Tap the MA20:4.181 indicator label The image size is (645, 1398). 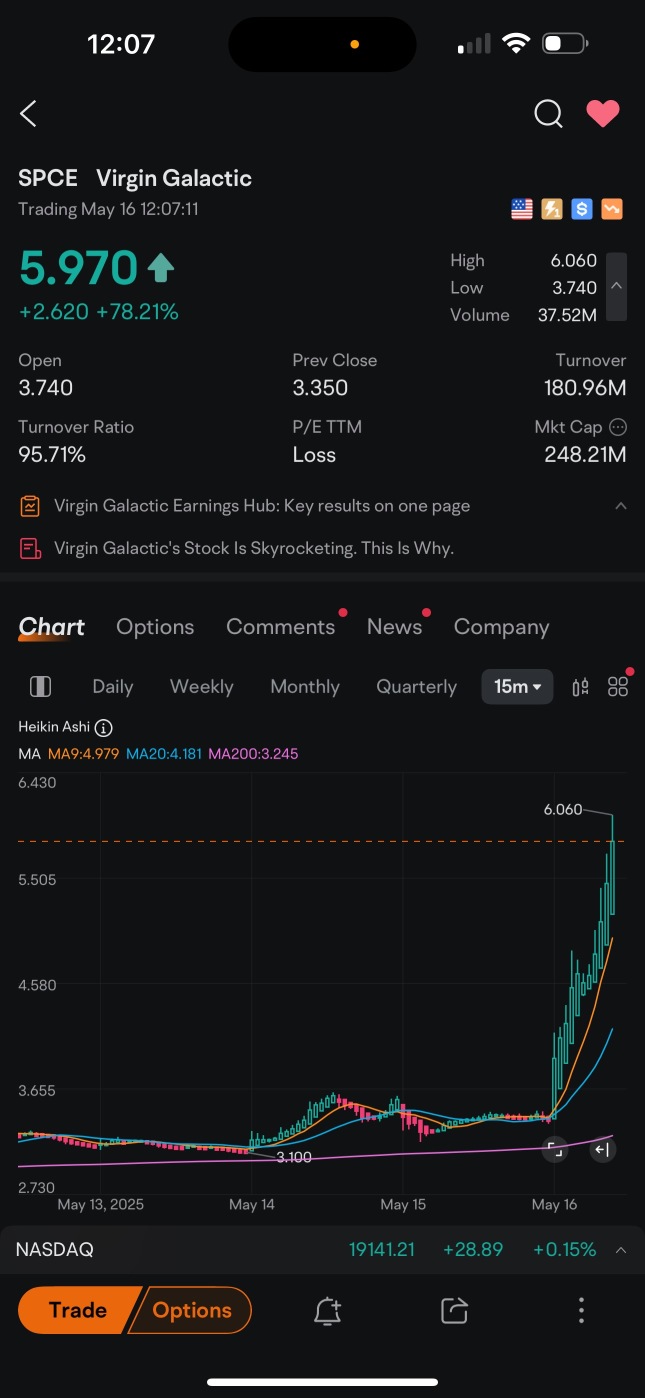pyautogui.click(x=165, y=753)
